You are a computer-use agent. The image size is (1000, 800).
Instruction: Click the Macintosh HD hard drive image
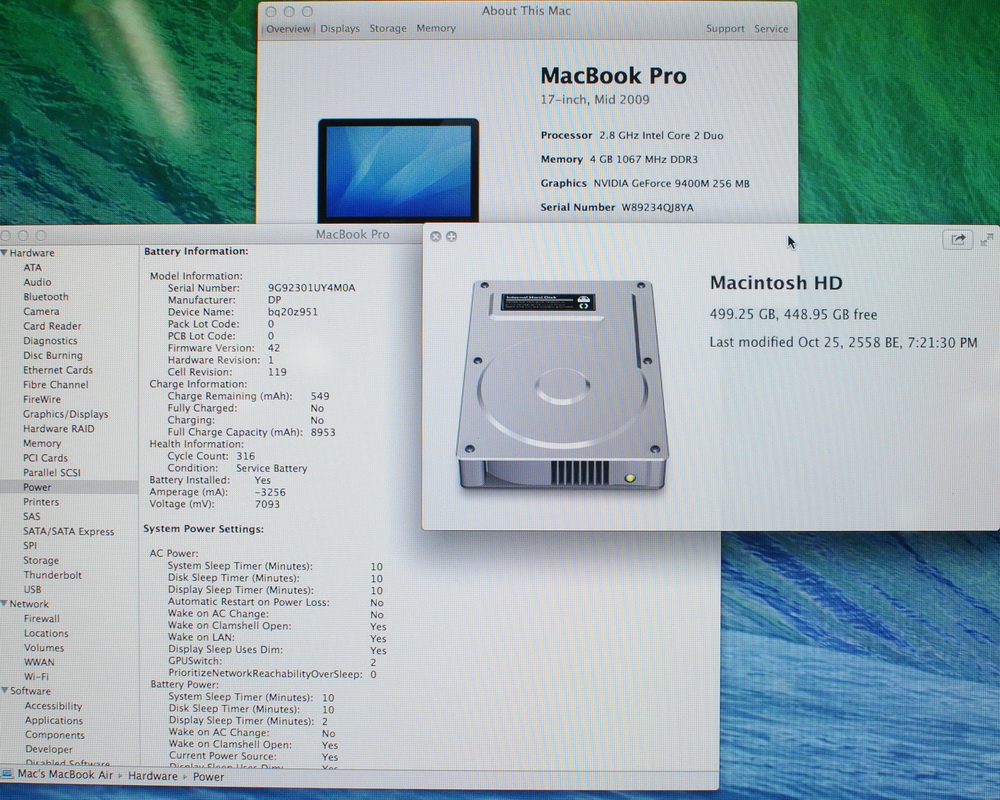click(562, 385)
